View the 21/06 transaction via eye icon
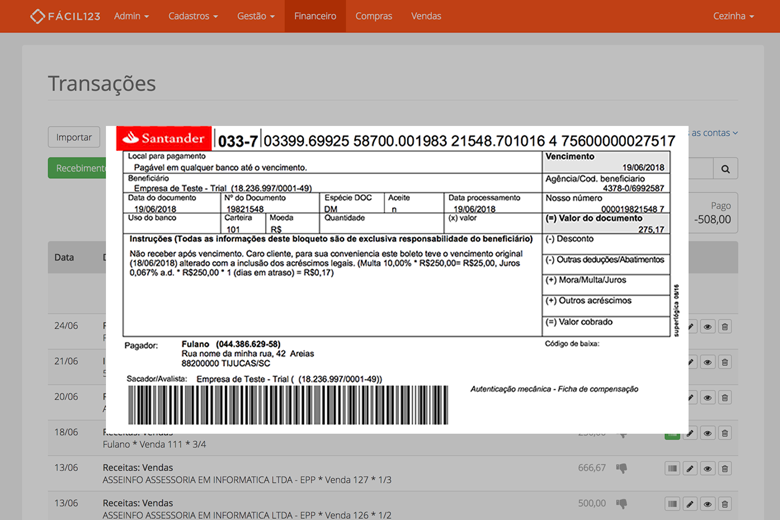This screenshot has height=520, width=780. tap(707, 362)
